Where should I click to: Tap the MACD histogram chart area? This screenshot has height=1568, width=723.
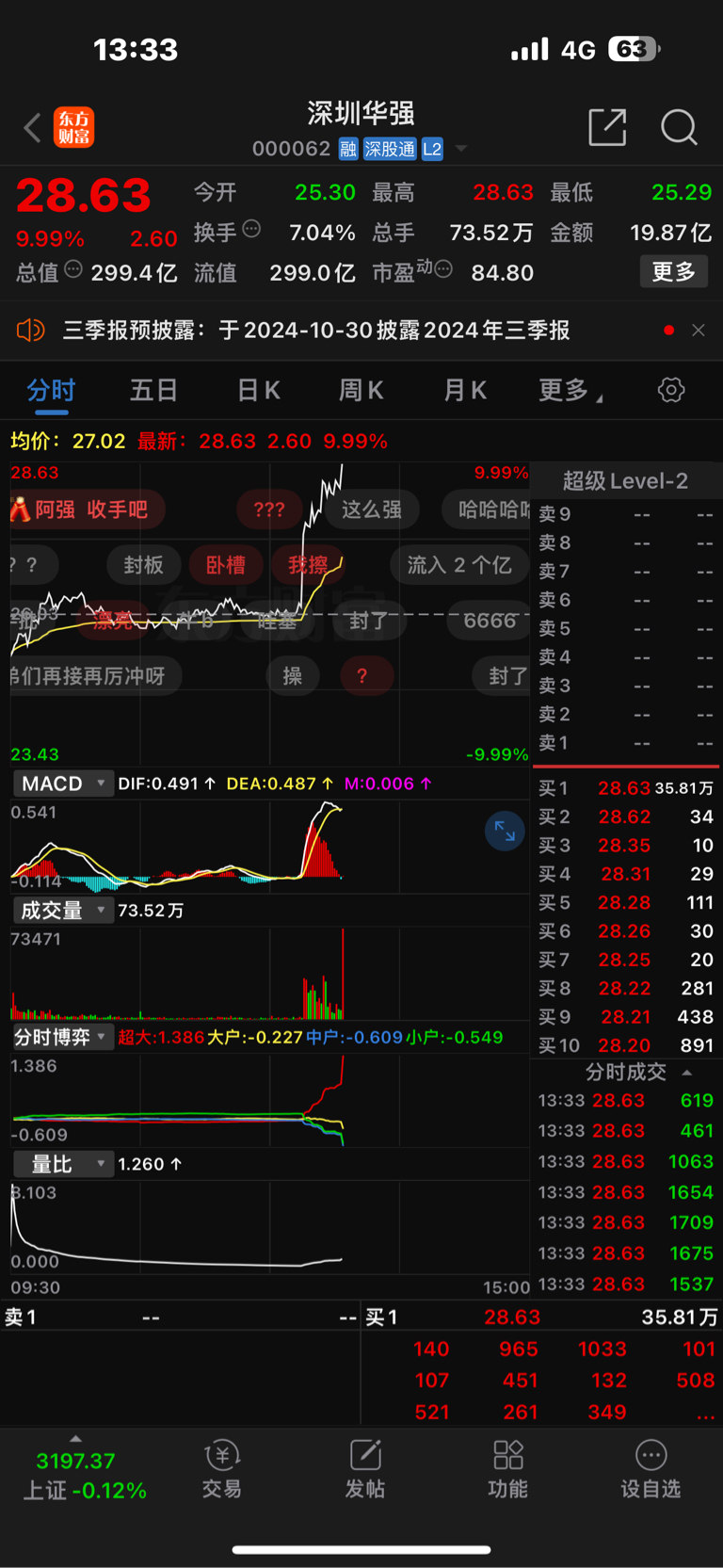(269, 846)
